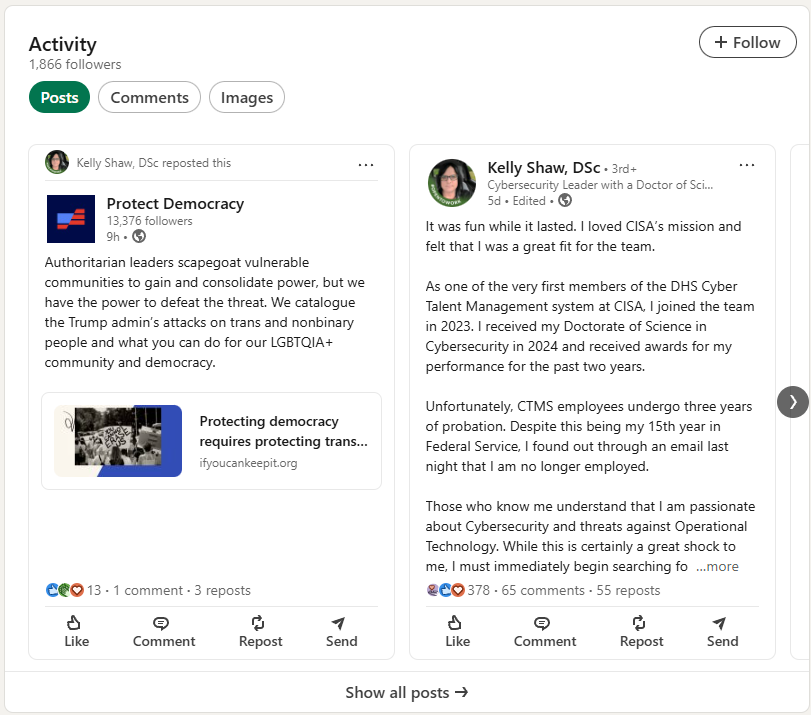View '55 reposts' on Kelly Shaw post

pos(628,590)
